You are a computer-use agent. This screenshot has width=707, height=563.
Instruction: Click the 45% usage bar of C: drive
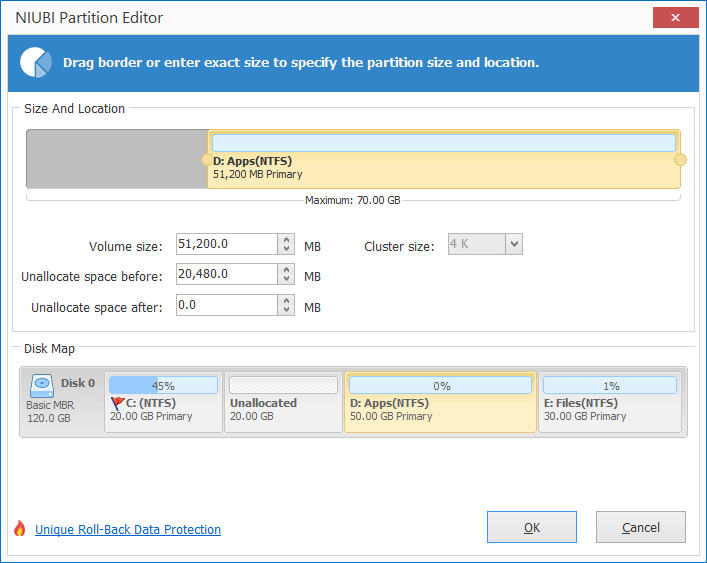click(163, 385)
